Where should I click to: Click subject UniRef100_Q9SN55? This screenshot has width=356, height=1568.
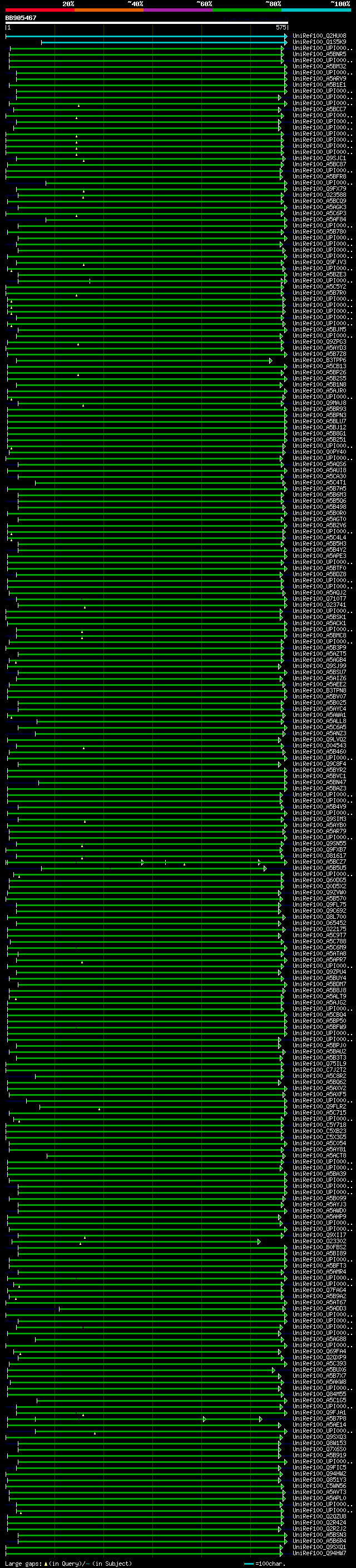point(319,844)
